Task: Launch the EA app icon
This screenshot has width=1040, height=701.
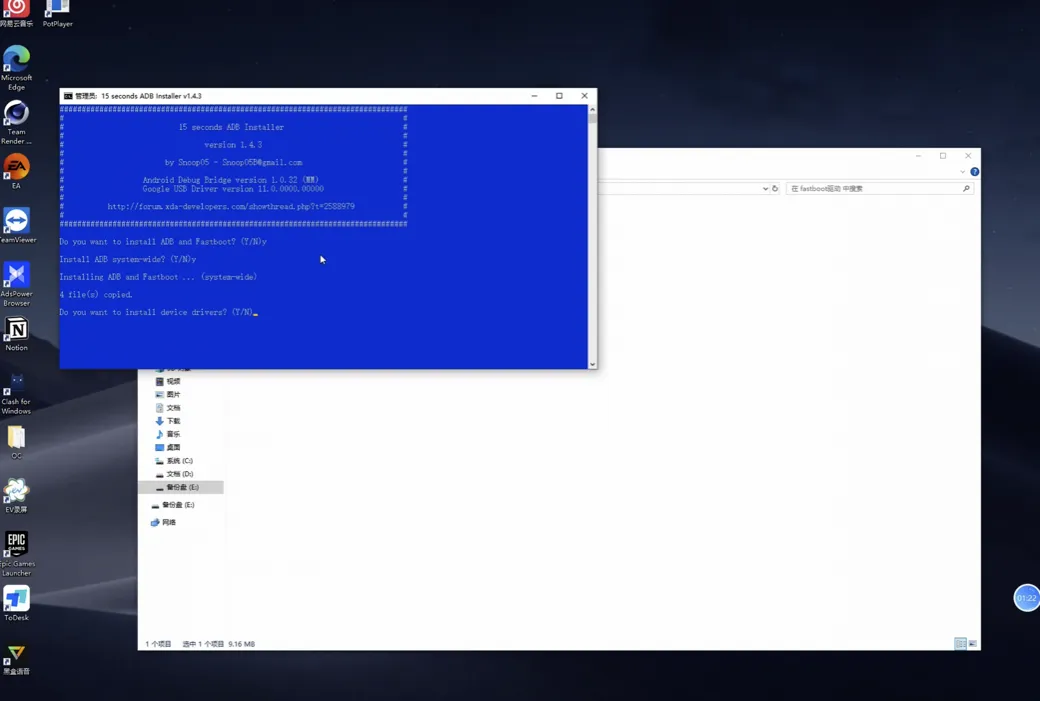Action: tap(17, 172)
